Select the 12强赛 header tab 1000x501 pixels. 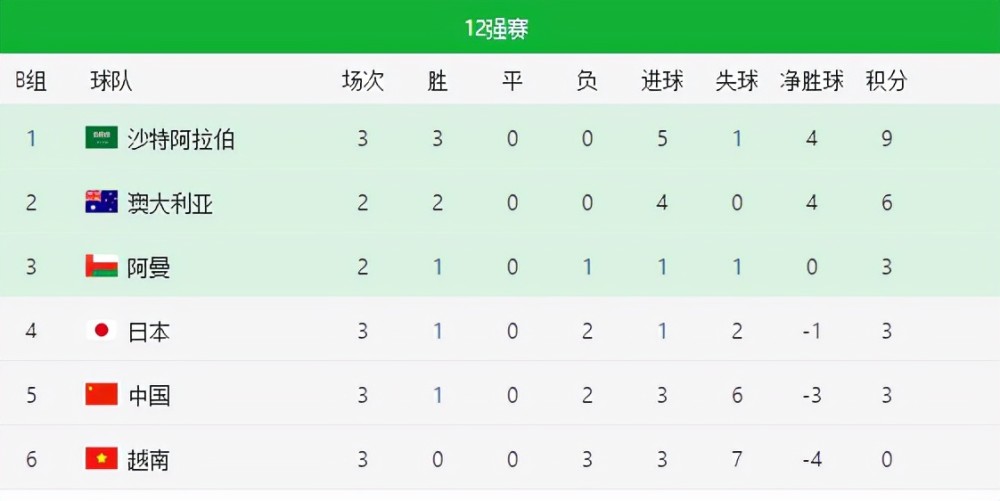[496, 28]
